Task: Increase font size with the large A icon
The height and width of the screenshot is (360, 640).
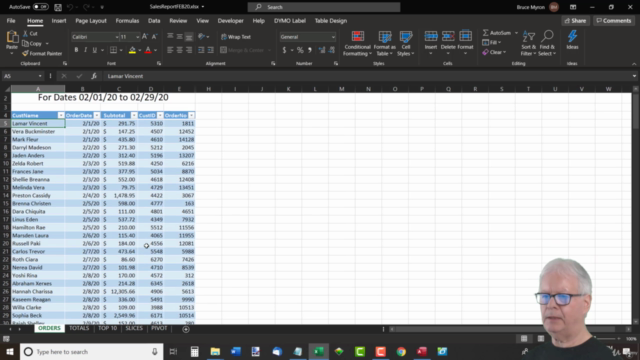Action: 145,37
